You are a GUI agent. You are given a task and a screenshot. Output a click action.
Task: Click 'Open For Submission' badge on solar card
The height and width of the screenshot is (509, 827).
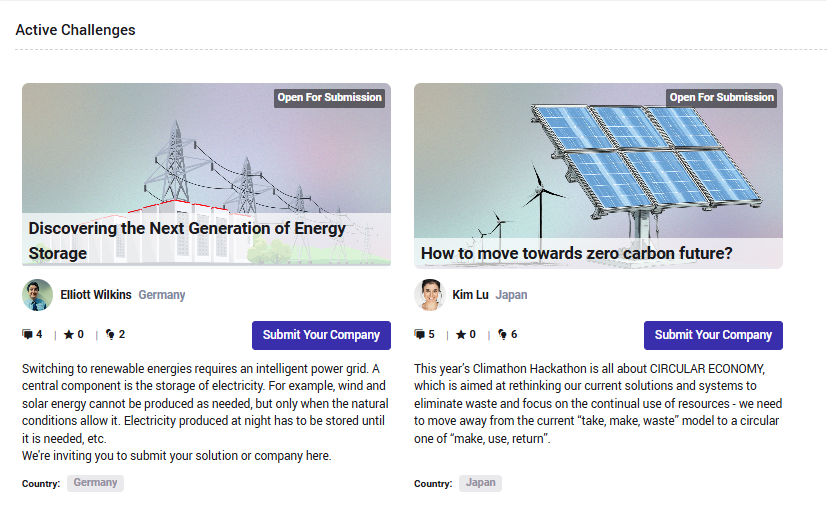click(x=722, y=98)
